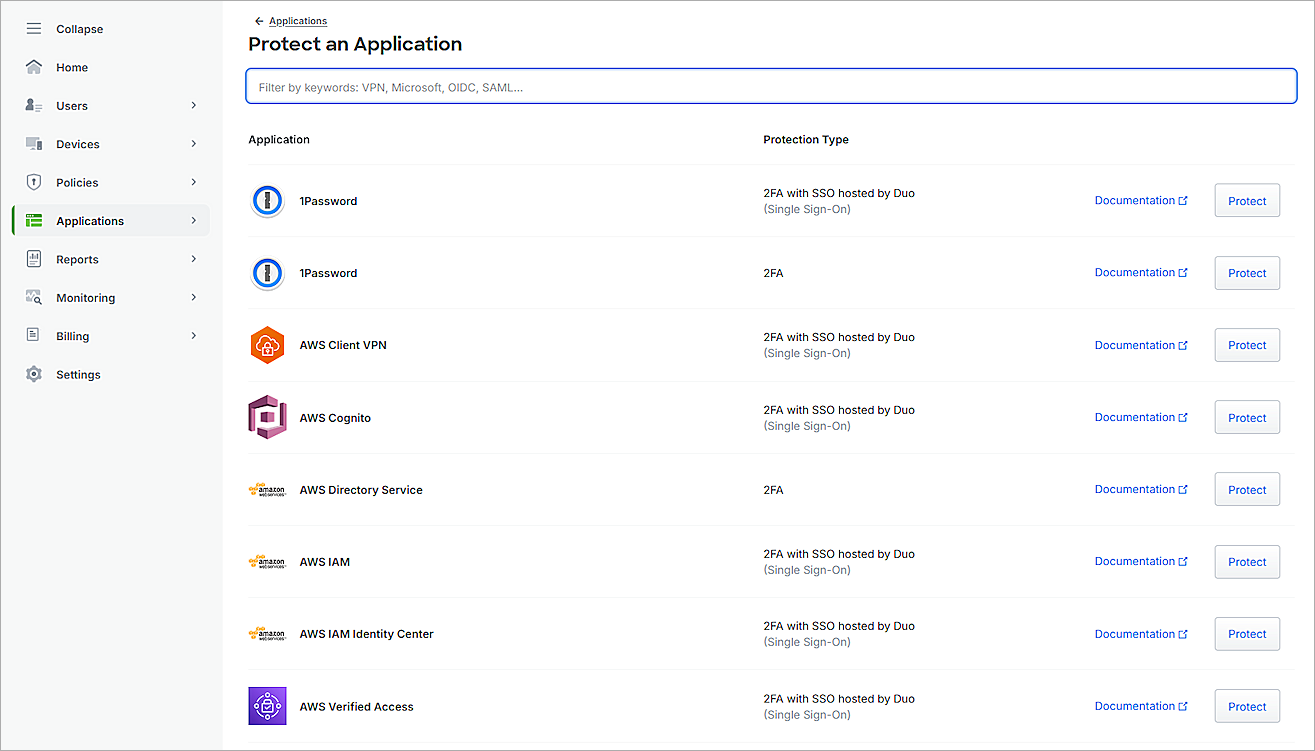Image resolution: width=1315 pixels, height=751 pixels.
Task: Expand the Users submenu chevron
Action: pyautogui.click(x=194, y=105)
